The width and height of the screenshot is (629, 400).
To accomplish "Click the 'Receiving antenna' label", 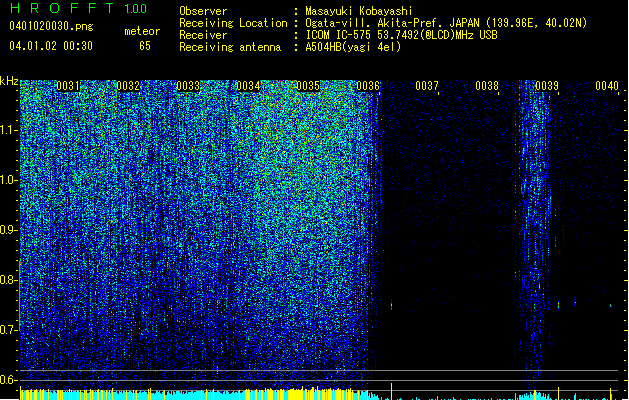I will 230,47.
